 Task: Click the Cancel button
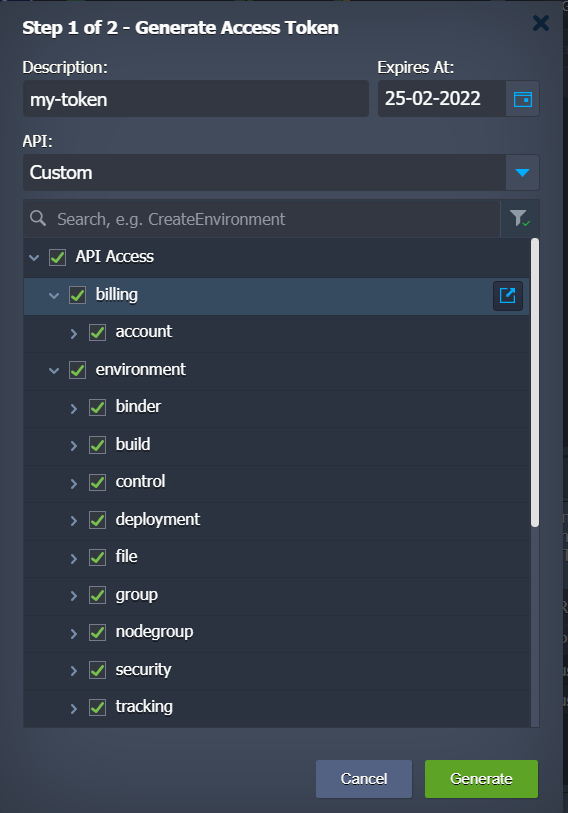pyautogui.click(x=364, y=779)
